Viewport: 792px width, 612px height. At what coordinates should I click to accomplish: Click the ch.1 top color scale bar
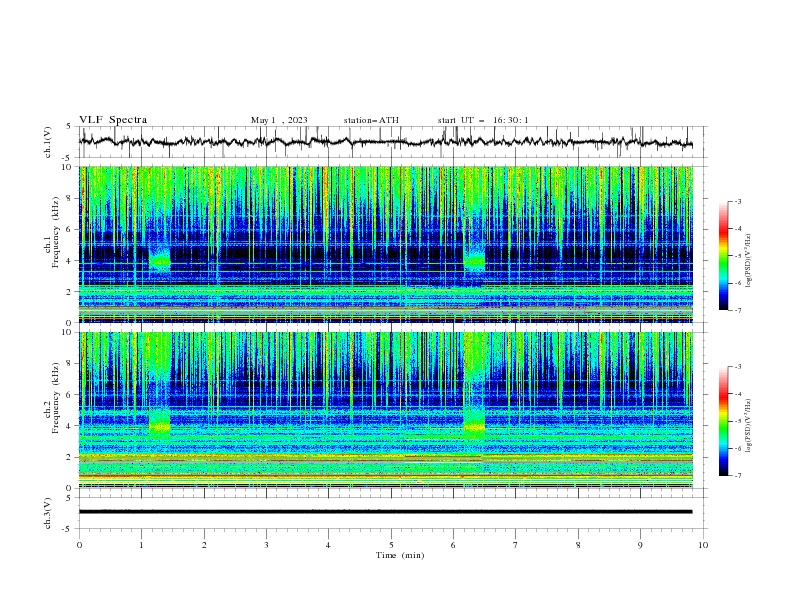click(723, 256)
